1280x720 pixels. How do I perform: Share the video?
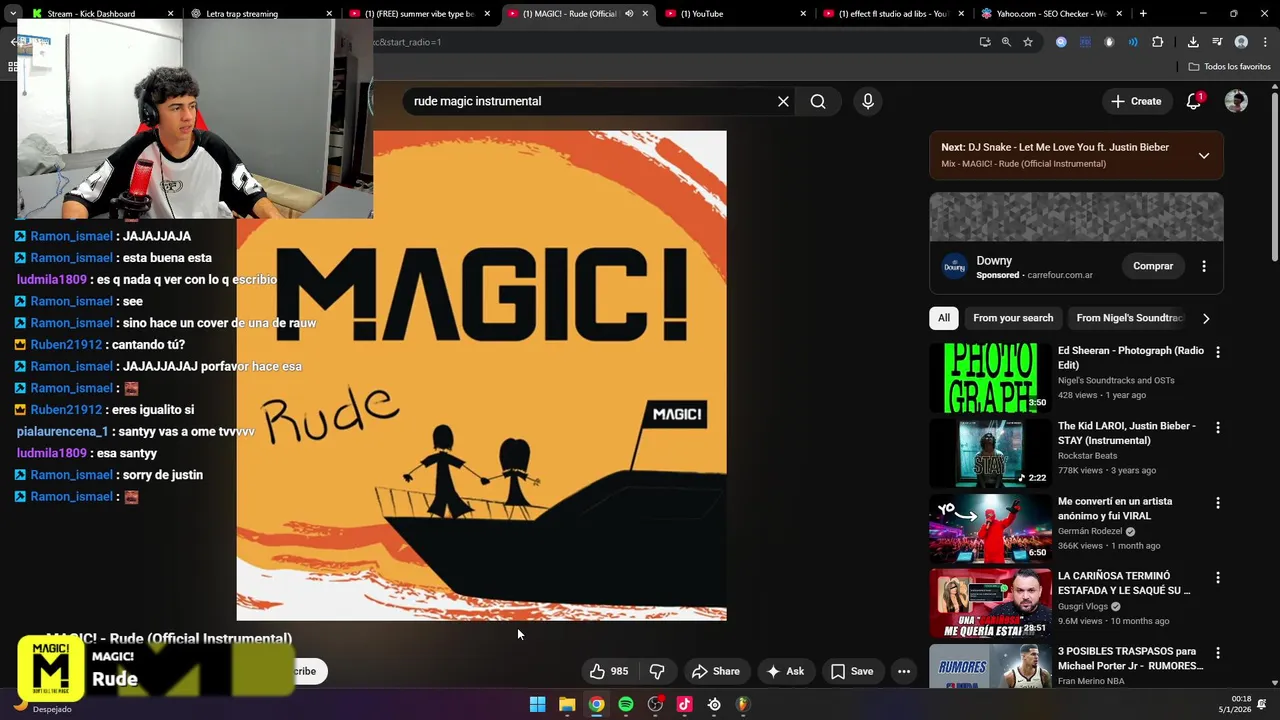click(716, 671)
